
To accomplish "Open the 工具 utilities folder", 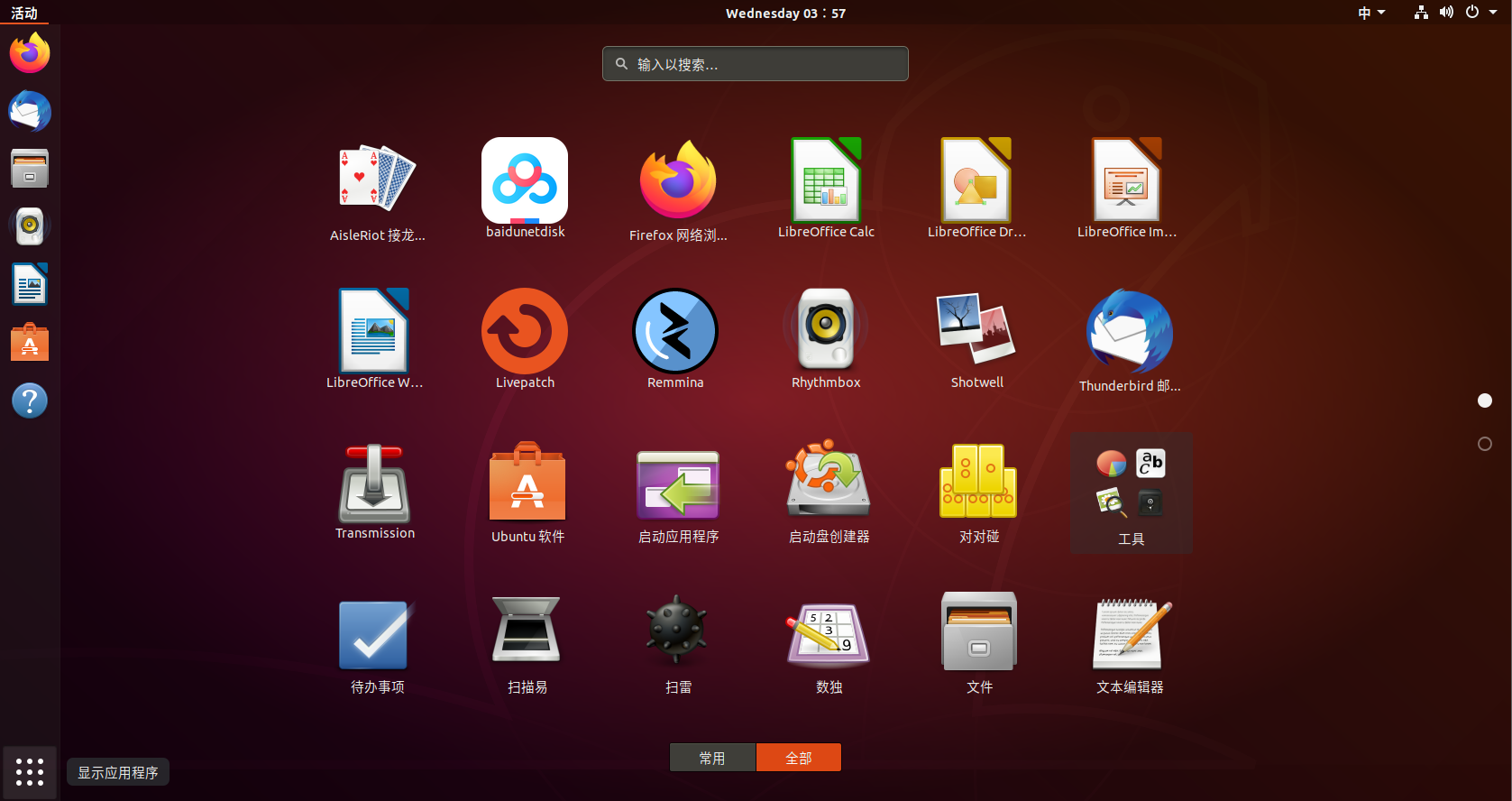I will [1131, 493].
